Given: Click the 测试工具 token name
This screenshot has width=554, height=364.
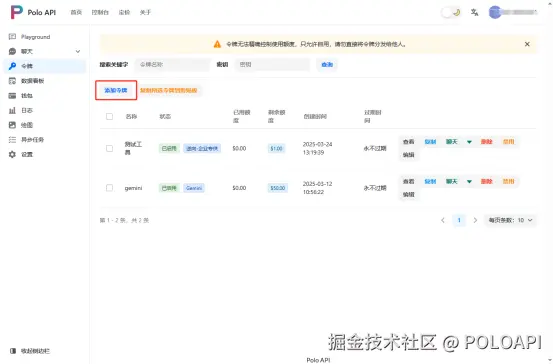Looking at the screenshot, I should point(133,148).
